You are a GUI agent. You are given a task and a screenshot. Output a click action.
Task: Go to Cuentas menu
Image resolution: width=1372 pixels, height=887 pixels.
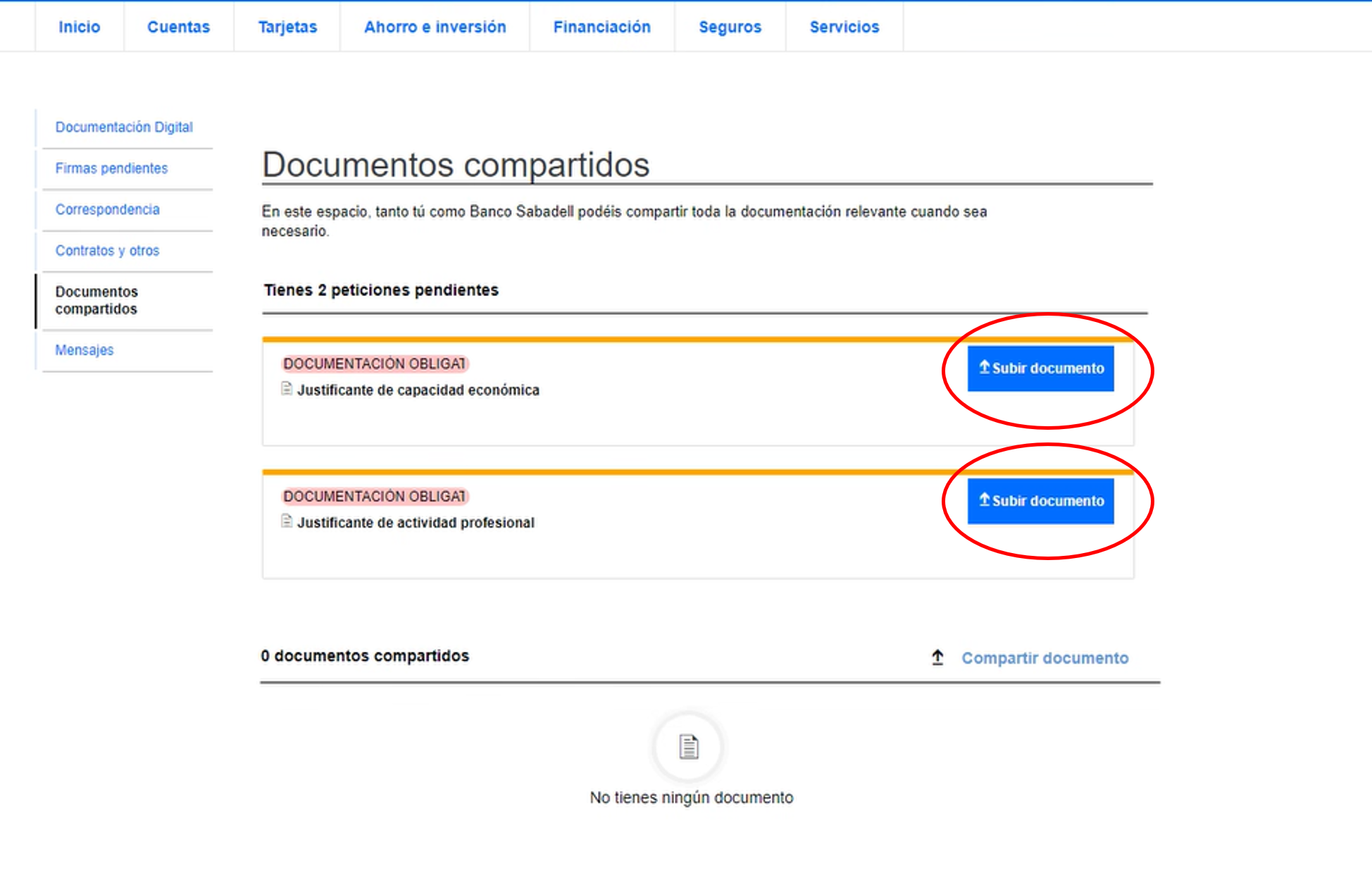178,27
